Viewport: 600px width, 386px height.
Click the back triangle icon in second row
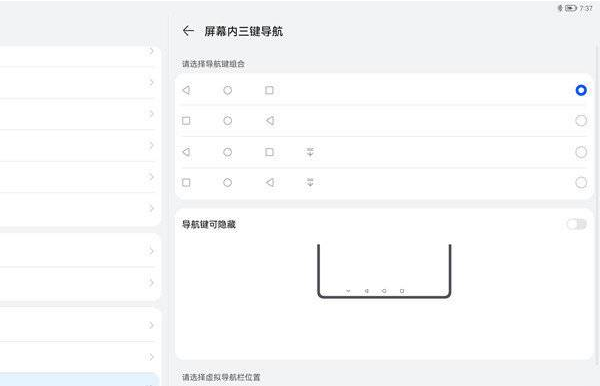(x=270, y=121)
